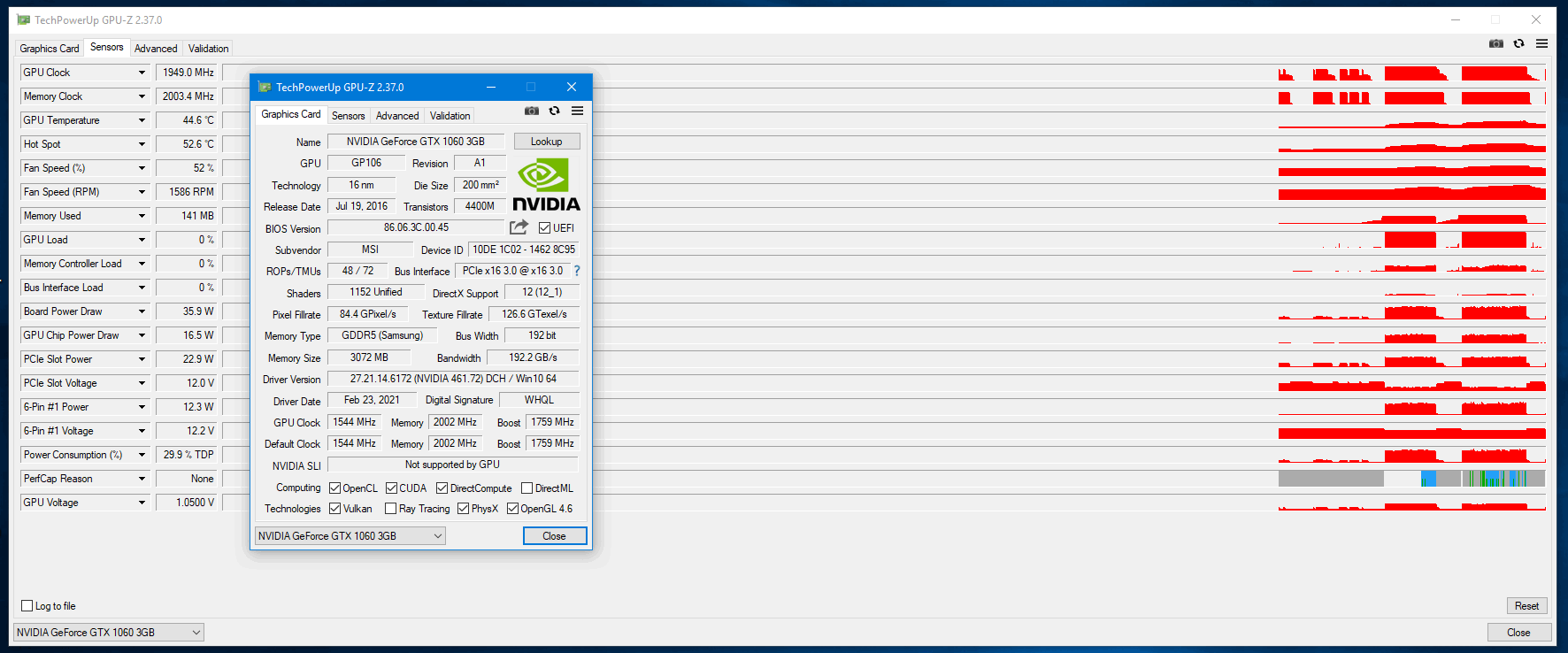Click the Driver Version field

(453, 379)
